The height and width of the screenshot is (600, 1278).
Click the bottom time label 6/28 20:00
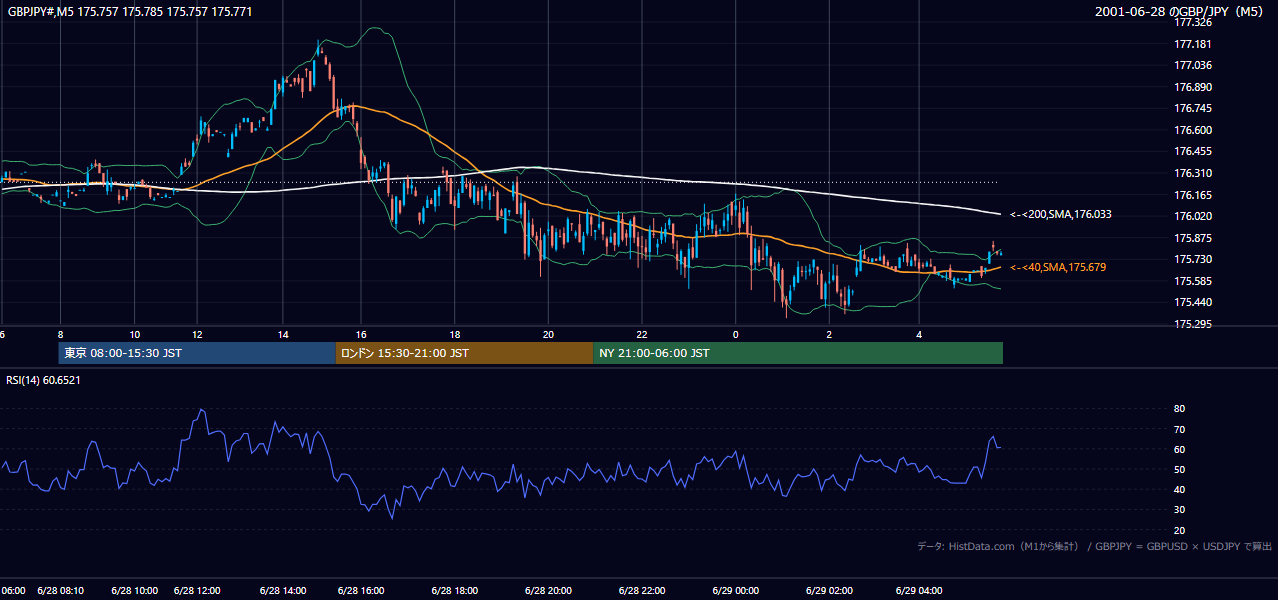548,590
